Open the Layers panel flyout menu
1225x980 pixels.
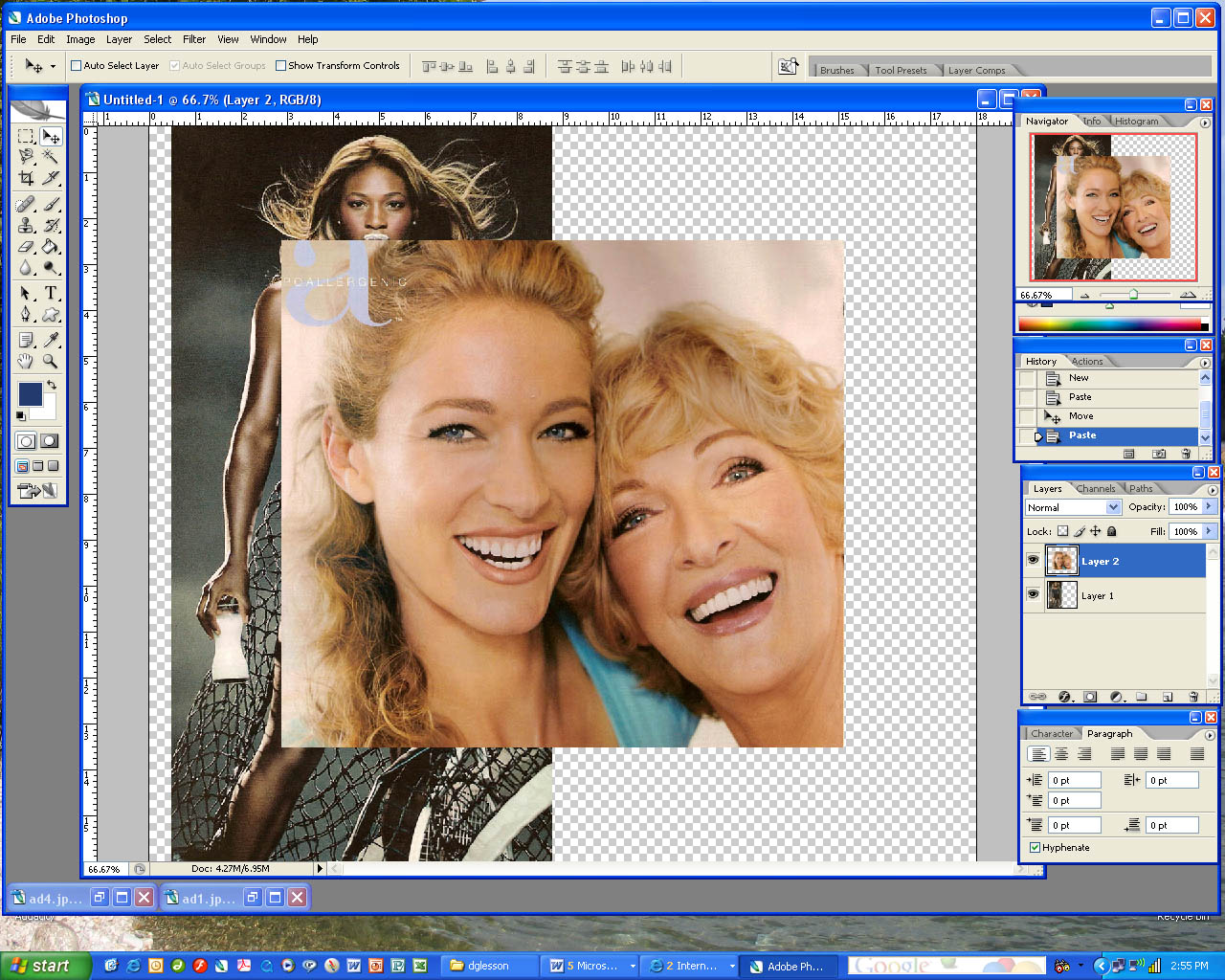(1213, 489)
